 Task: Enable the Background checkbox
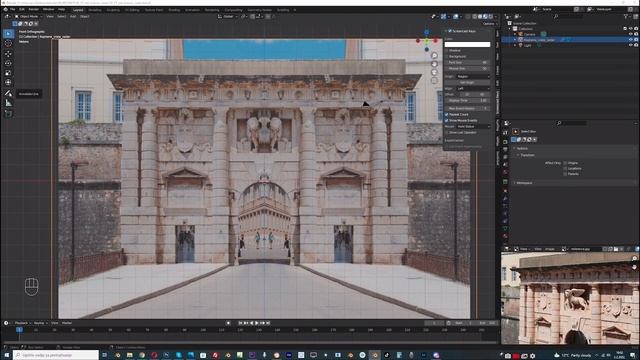[x=447, y=56]
